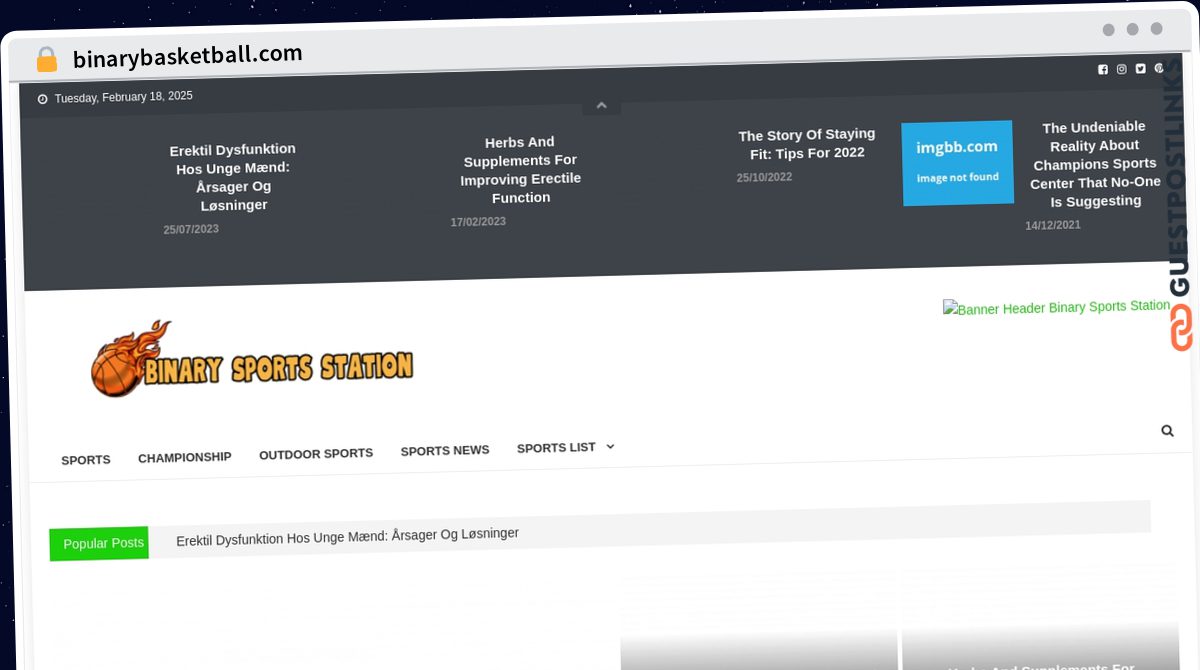Viewport: 1200px width, 670px height.
Task: Select Outdoor Sports in the navigation
Action: point(316,454)
